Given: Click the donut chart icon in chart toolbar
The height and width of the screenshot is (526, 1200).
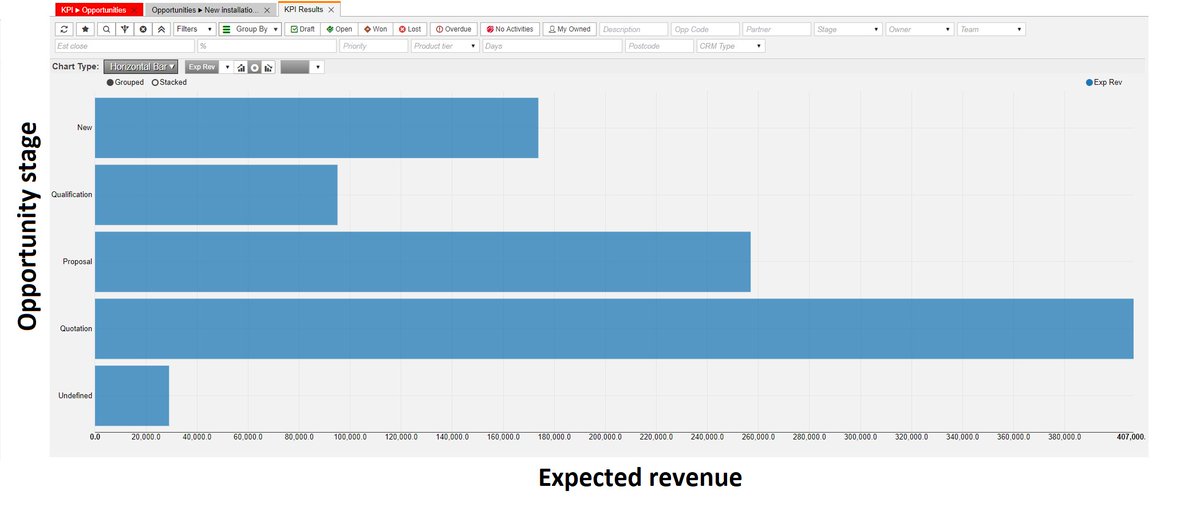Looking at the screenshot, I should 254,67.
